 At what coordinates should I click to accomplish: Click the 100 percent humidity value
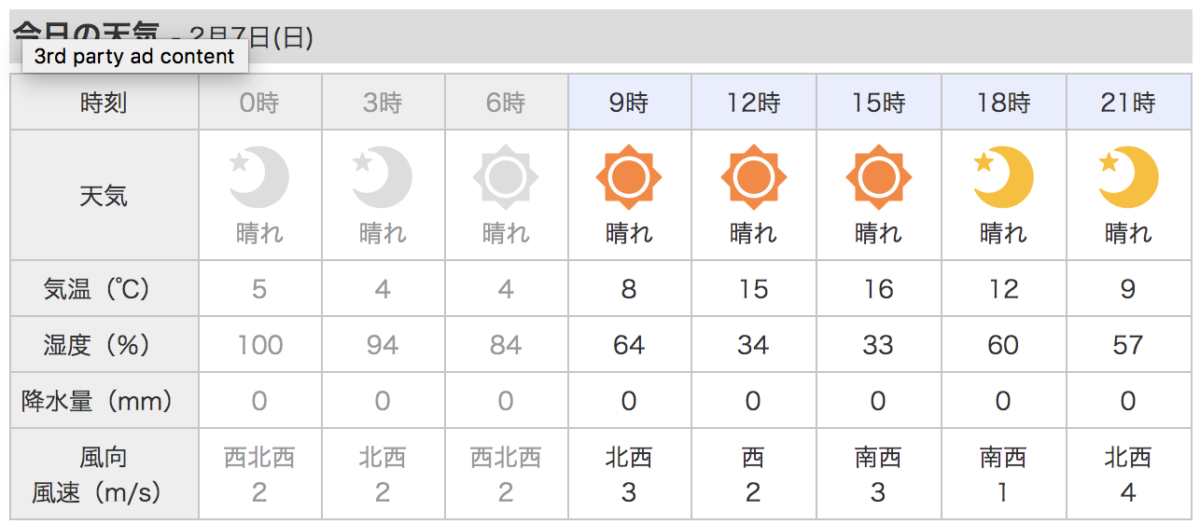point(259,345)
